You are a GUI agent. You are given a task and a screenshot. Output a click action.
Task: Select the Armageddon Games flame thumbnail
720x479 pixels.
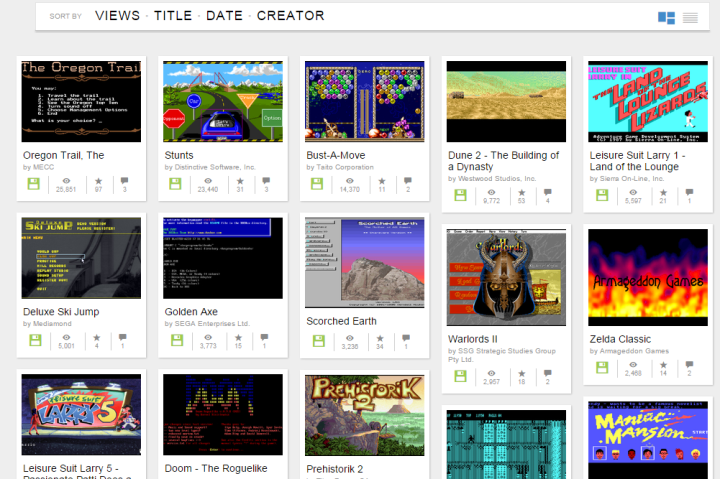click(x=647, y=277)
